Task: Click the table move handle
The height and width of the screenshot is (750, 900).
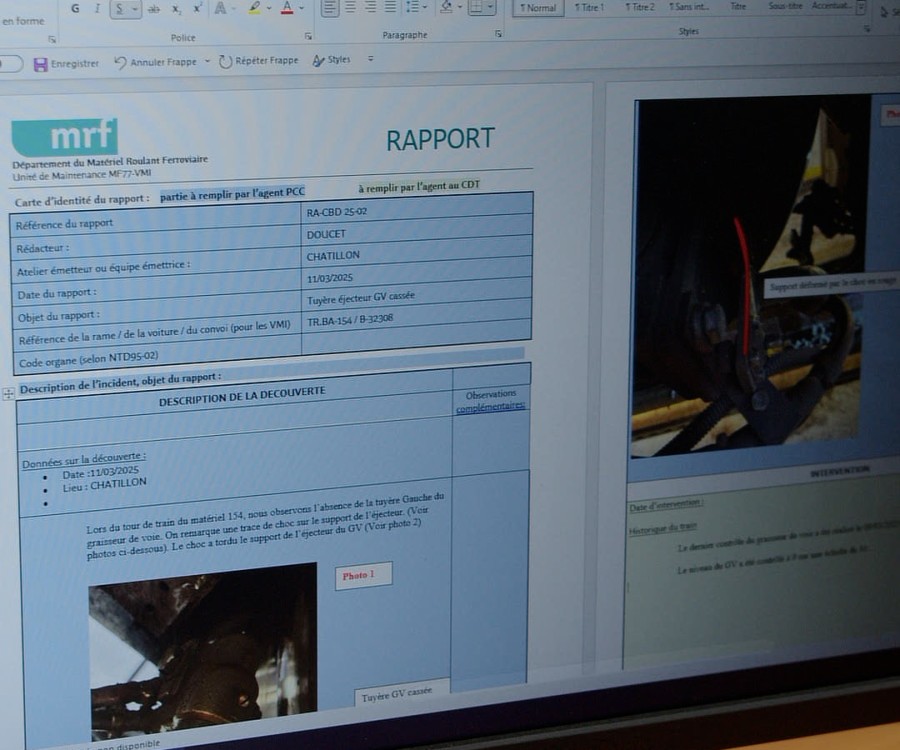Action: (9, 394)
